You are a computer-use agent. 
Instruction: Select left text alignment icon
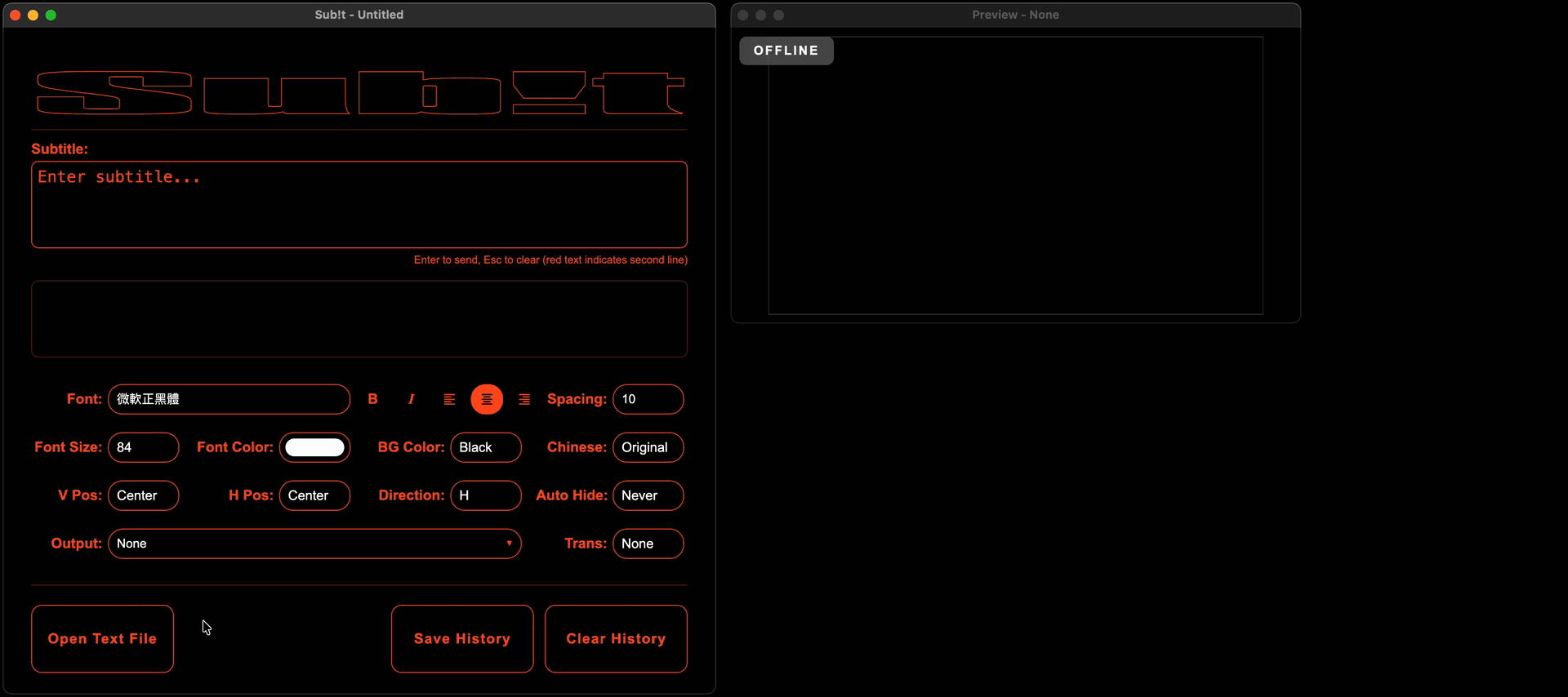(x=449, y=399)
